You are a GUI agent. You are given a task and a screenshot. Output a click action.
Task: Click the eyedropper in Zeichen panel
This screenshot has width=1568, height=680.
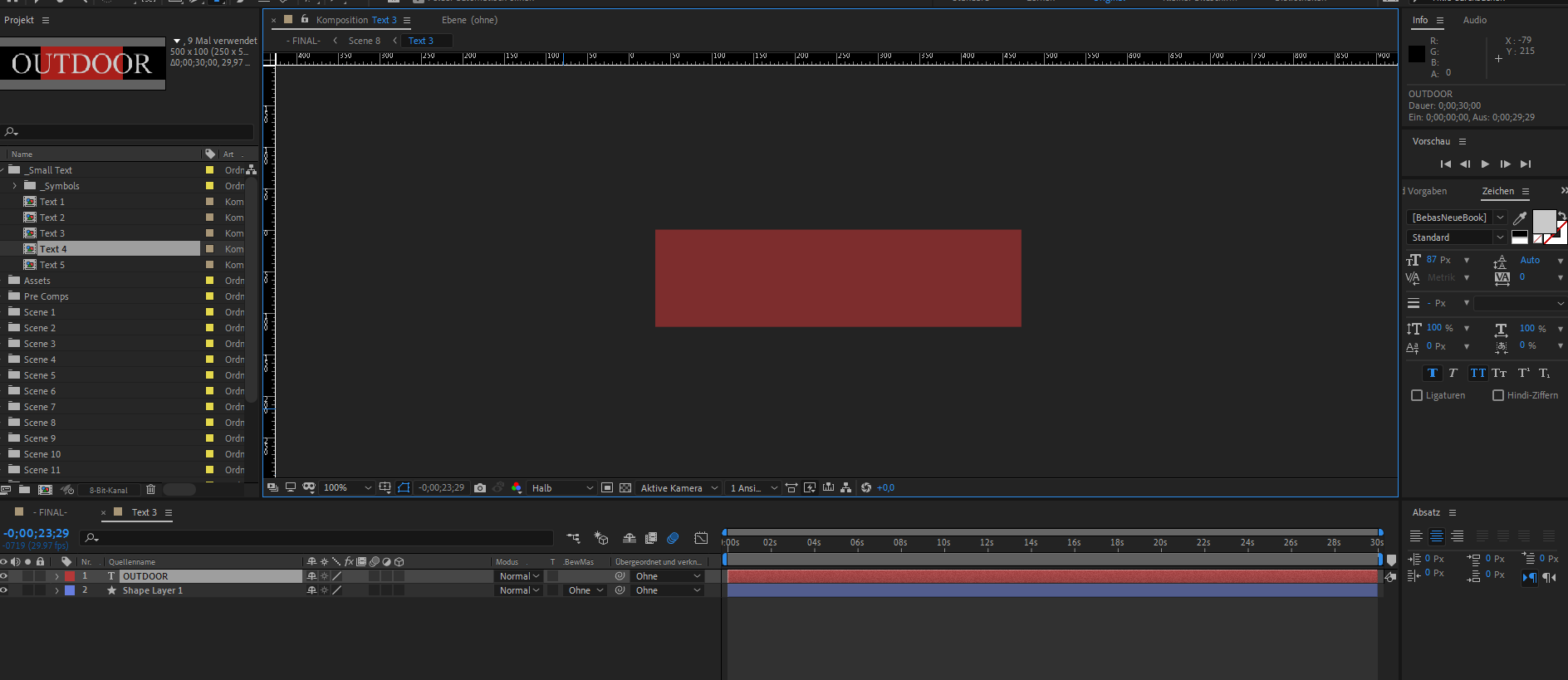[1520, 218]
